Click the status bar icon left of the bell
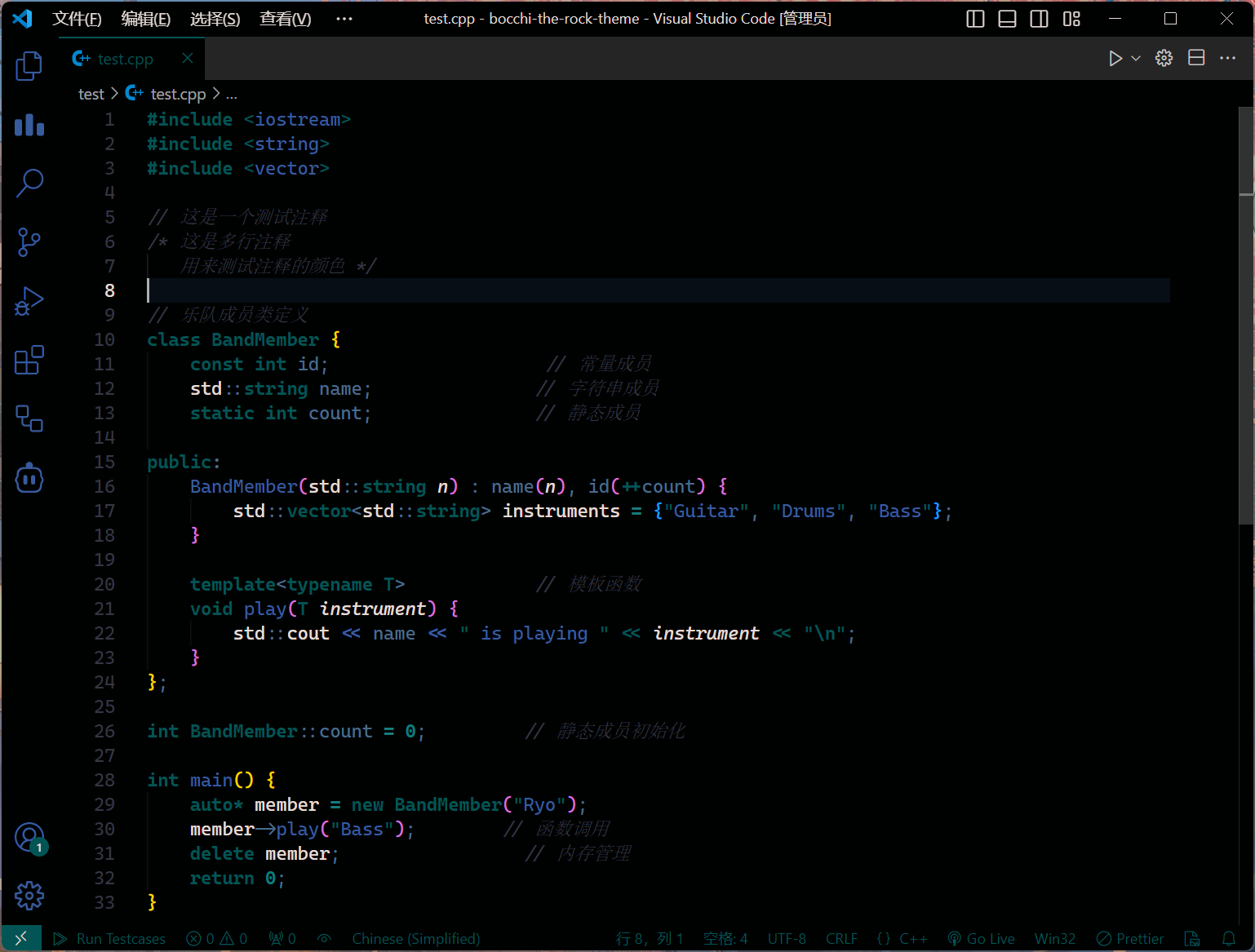1255x952 pixels. (x=1192, y=939)
